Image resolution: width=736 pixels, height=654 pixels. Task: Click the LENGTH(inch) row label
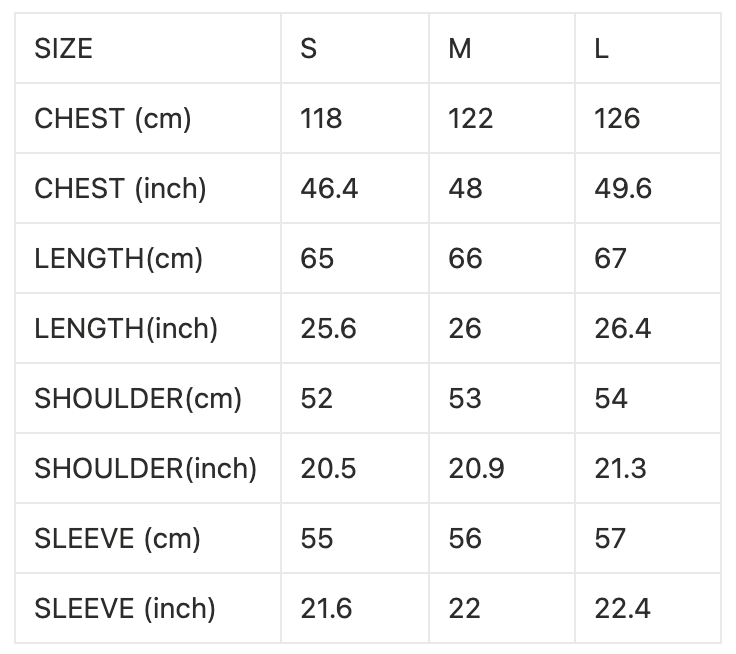pyautogui.click(x=126, y=328)
